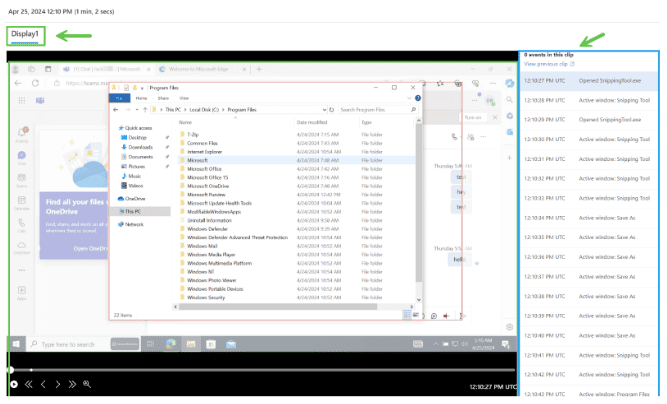Open File Explorer from the taskbar
Viewport: 667px width, 404px height.
pos(191,344)
